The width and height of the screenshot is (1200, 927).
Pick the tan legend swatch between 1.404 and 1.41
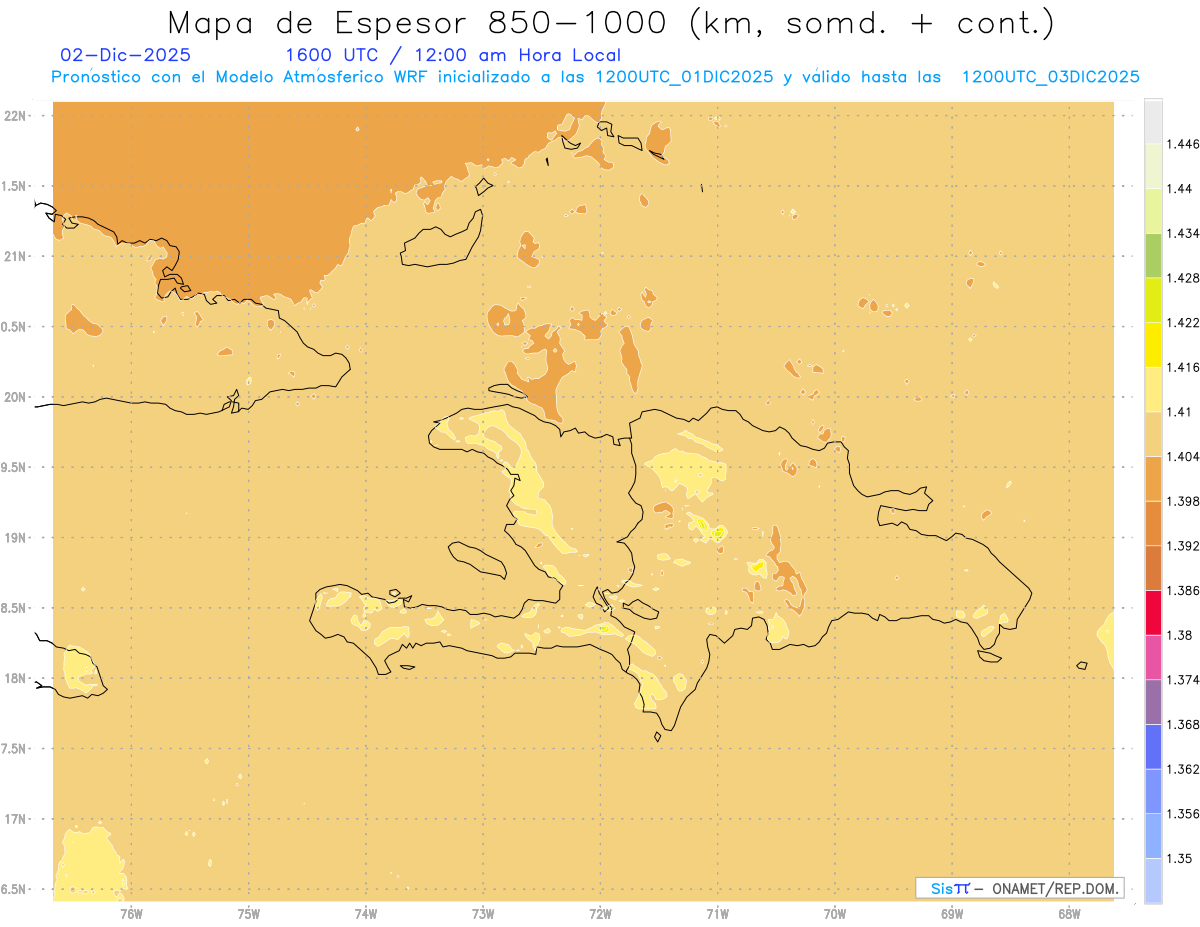(1153, 434)
